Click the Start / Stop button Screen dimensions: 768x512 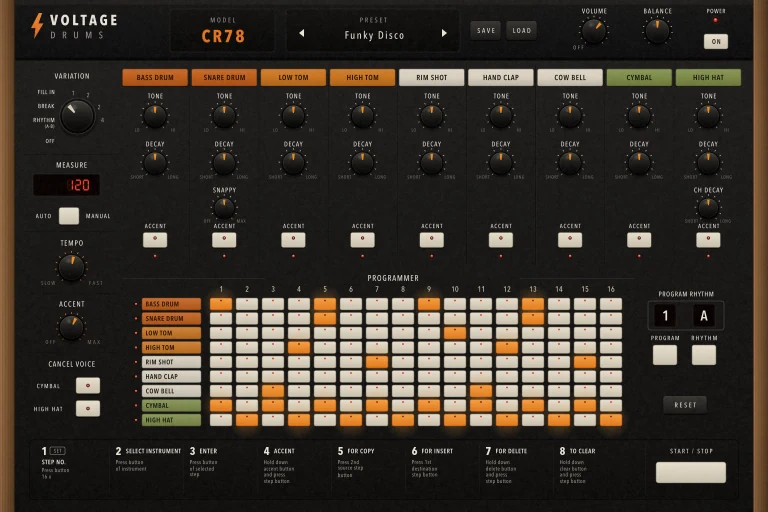point(691,472)
